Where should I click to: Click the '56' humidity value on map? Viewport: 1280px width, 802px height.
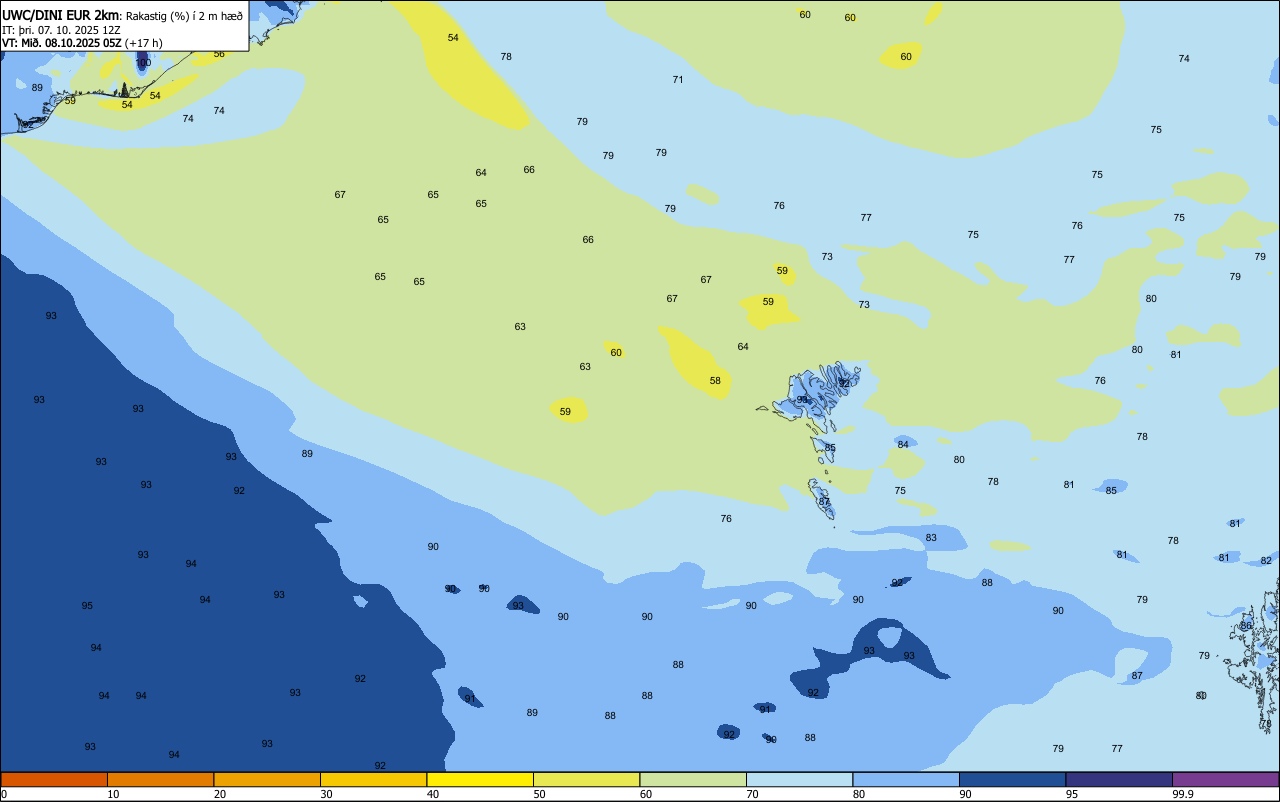tap(219, 54)
